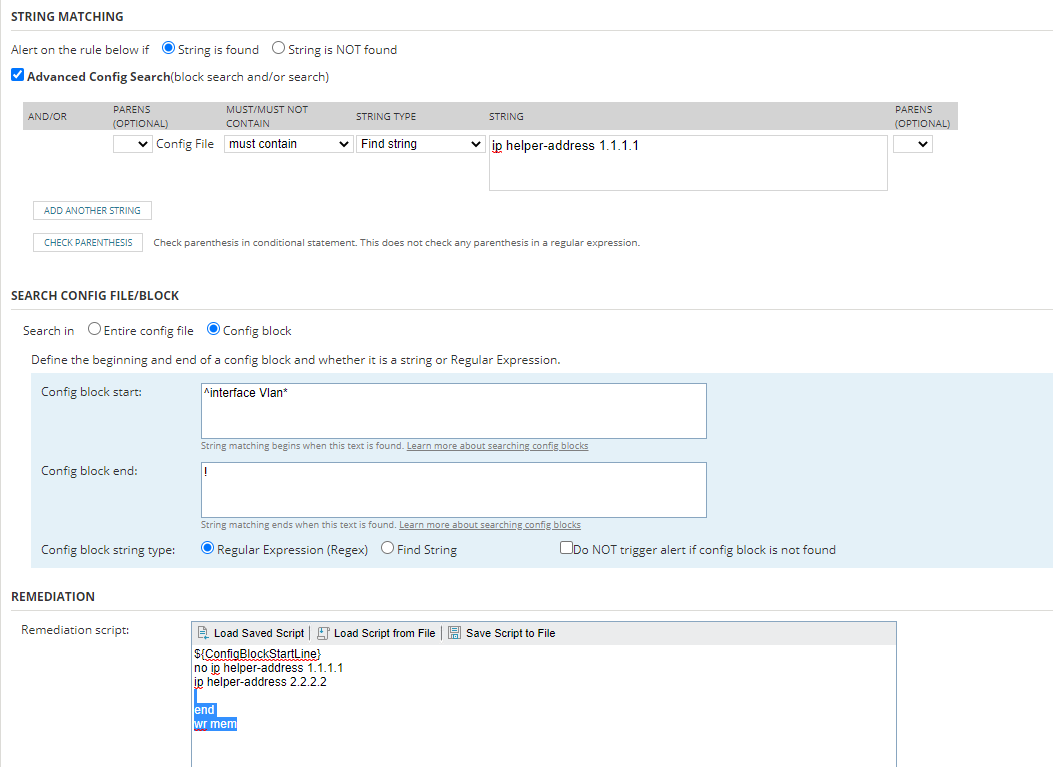Choose 'Entire config file' search option
1053x767 pixels.
95,329
